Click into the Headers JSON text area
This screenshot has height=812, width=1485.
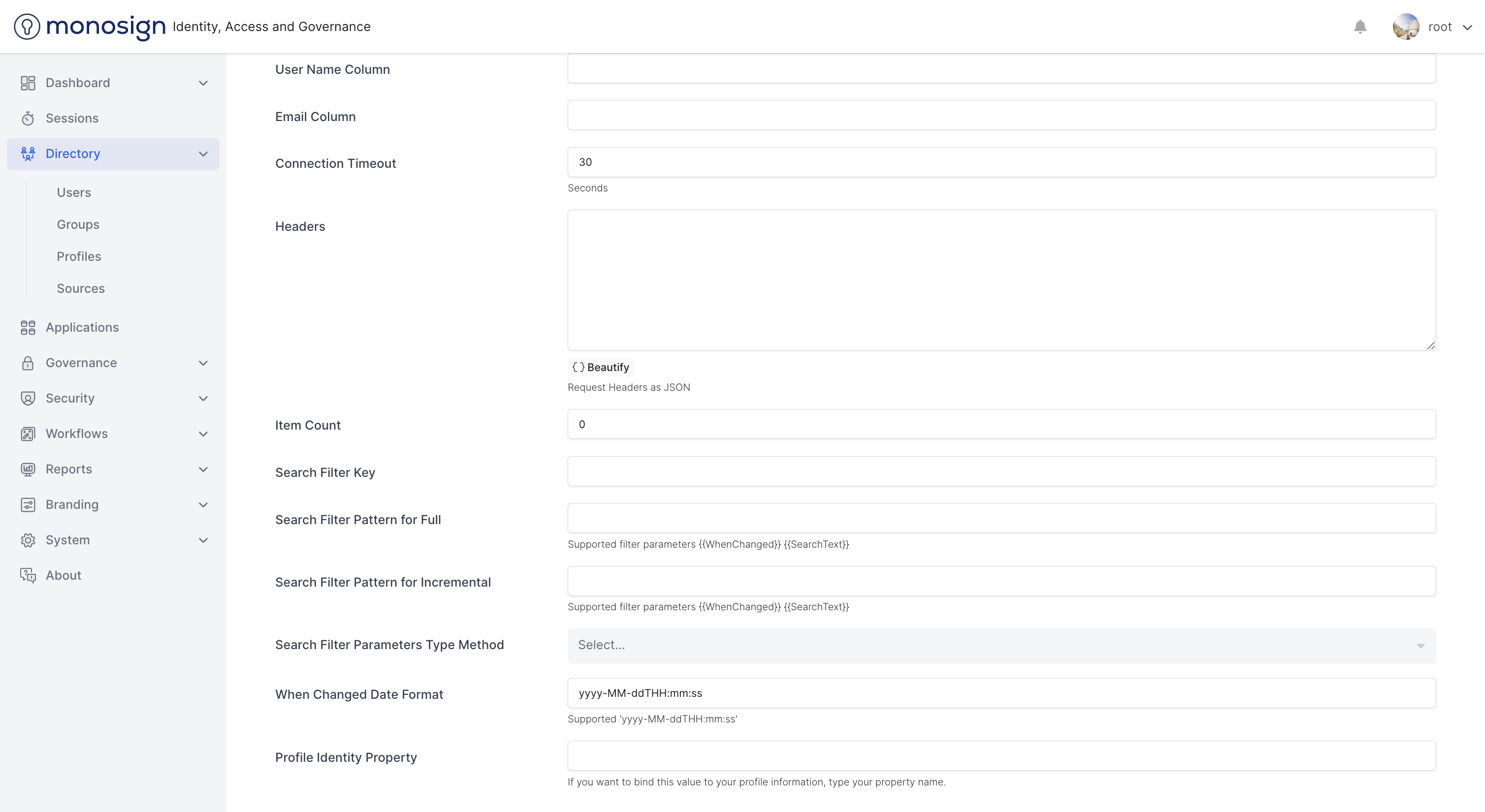click(x=1001, y=280)
